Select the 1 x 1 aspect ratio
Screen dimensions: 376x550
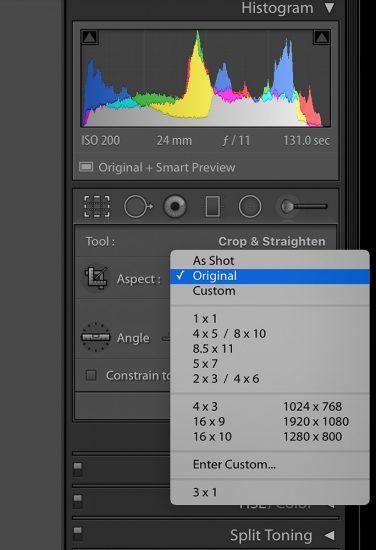tap(270, 319)
